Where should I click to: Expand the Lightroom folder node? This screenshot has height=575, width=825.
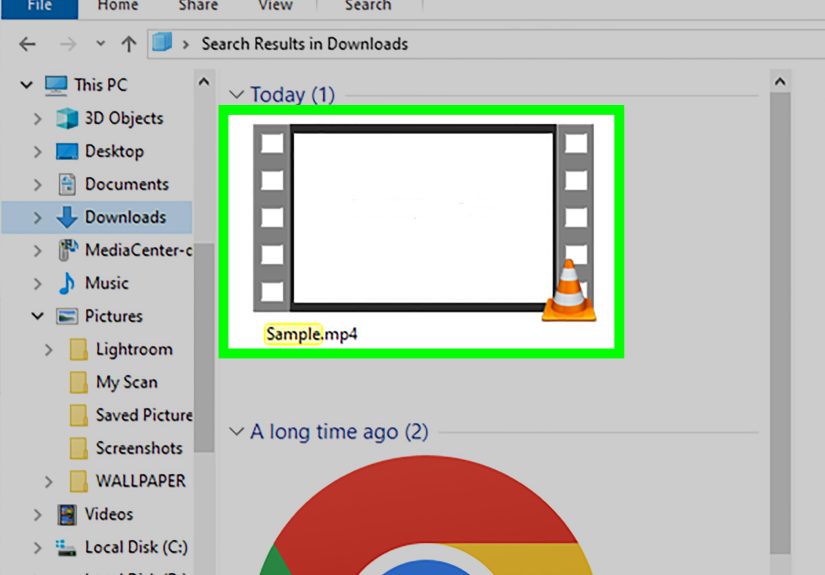coord(48,349)
